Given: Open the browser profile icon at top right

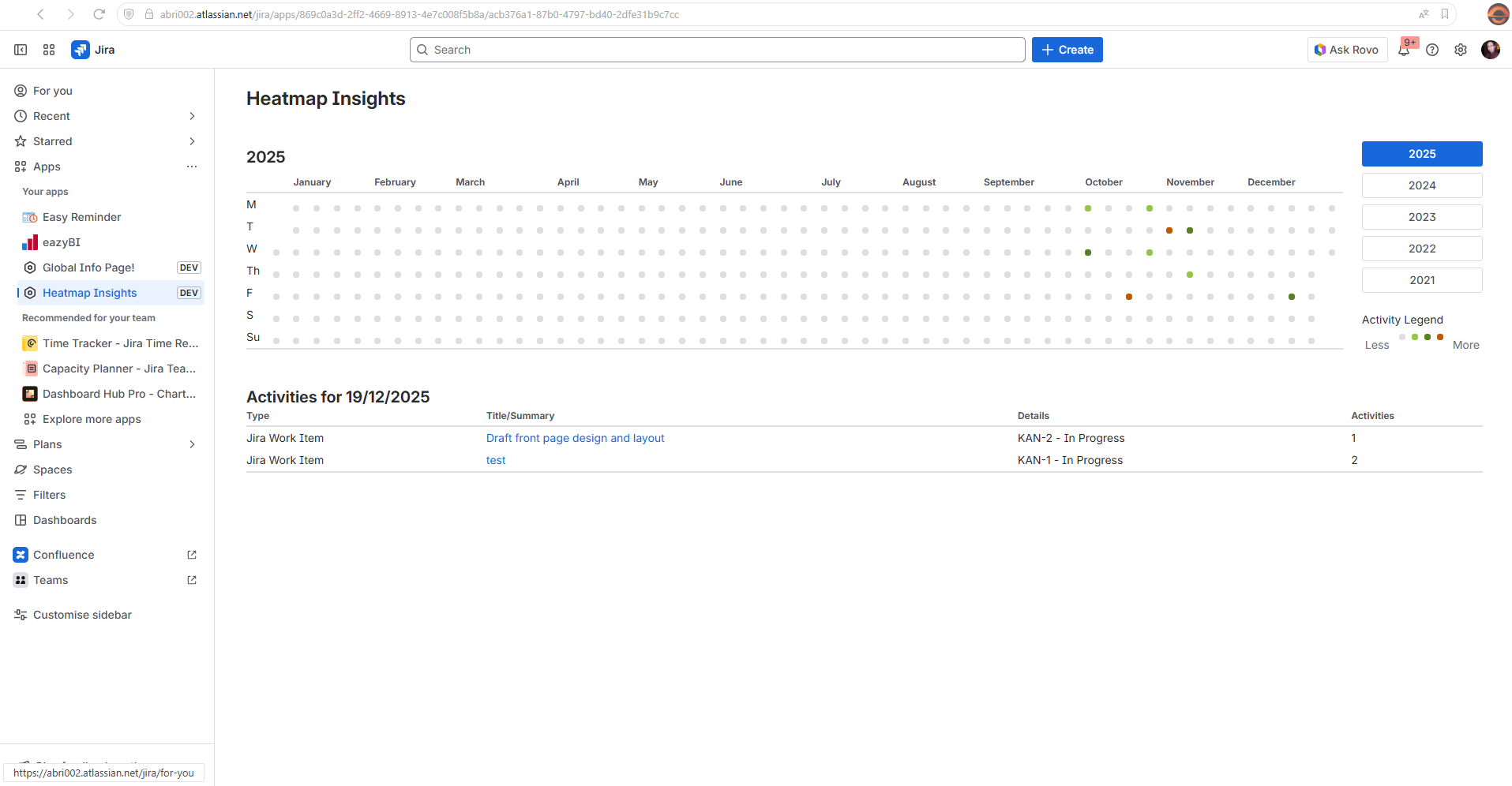Looking at the screenshot, I should 1498,14.
